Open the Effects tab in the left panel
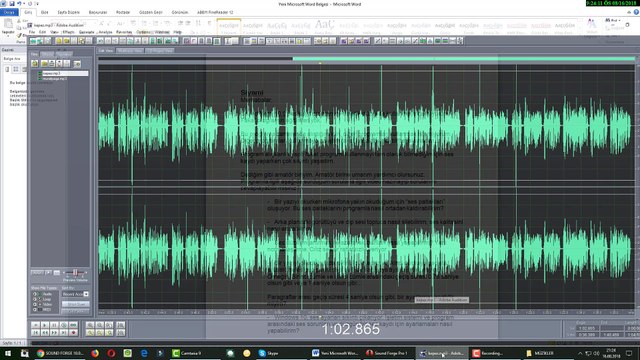 [47, 54]
